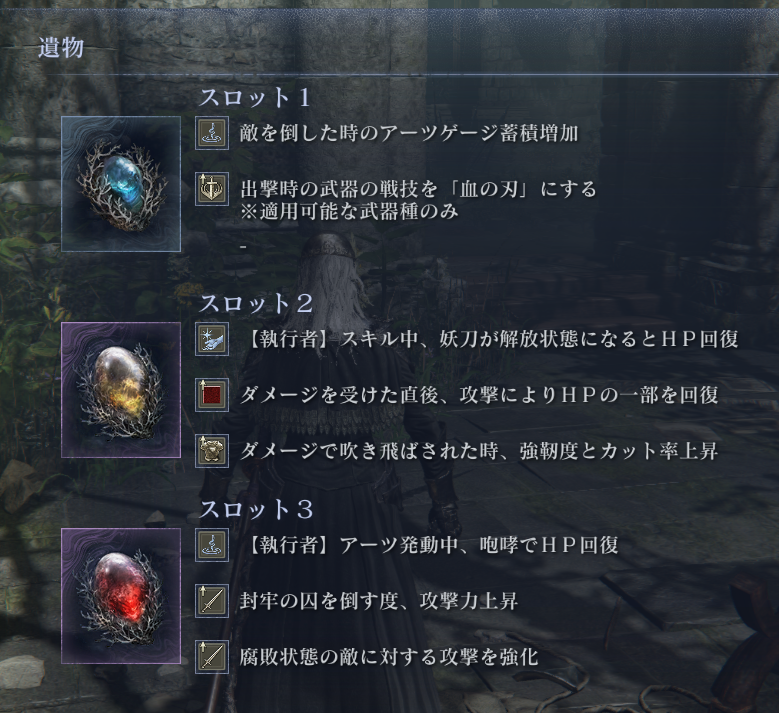Click effect text 封牢の囚を倒す度、攻撃力上昇

[379, 601]
